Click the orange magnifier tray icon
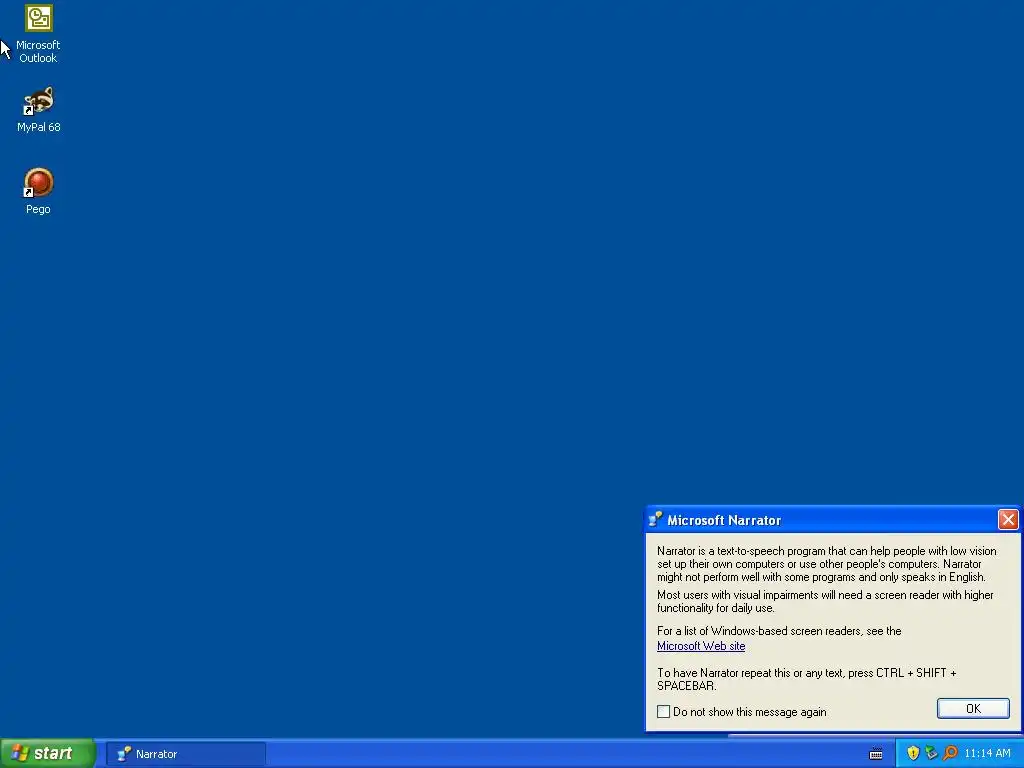This screenshot has height=768, width=1024. (x=950, y=753)
